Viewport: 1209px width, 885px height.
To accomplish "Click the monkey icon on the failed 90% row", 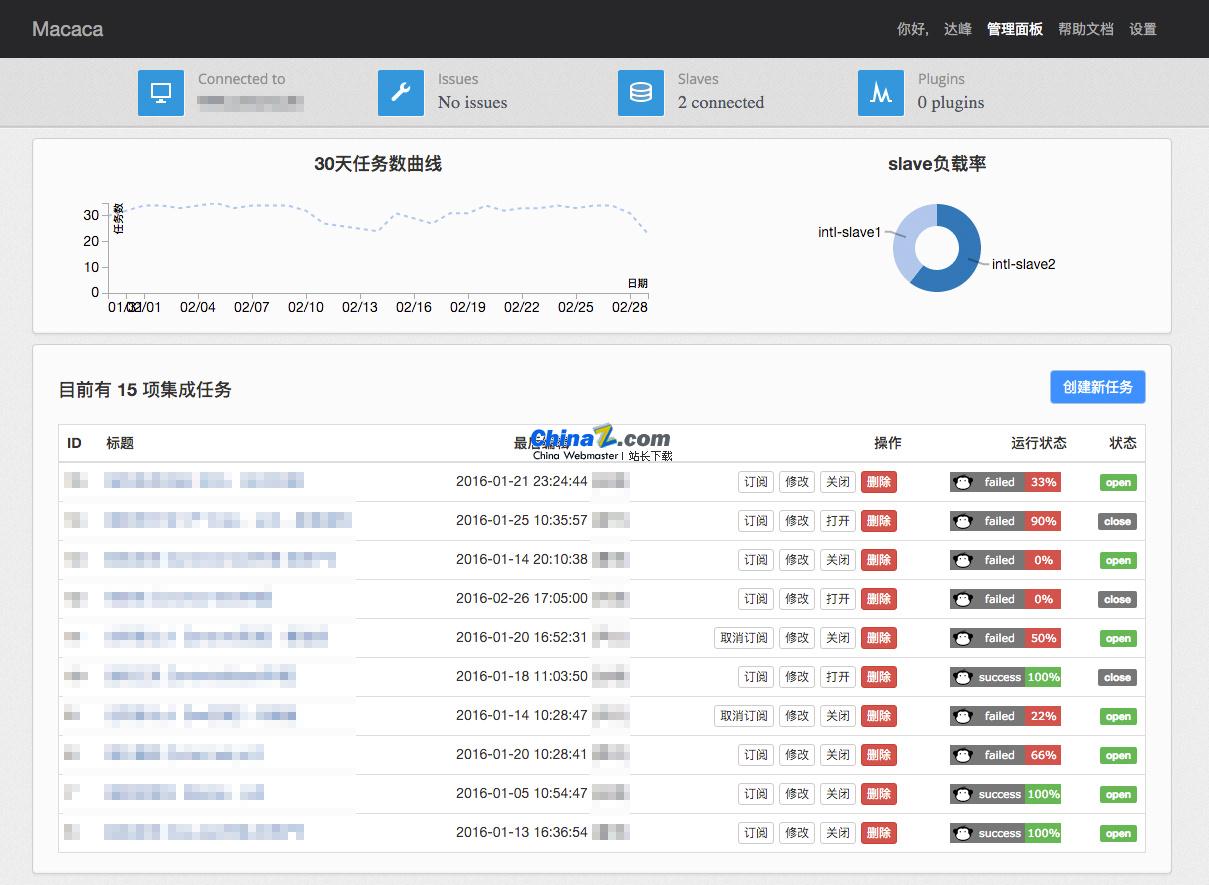I will click(x=963, y=521).
